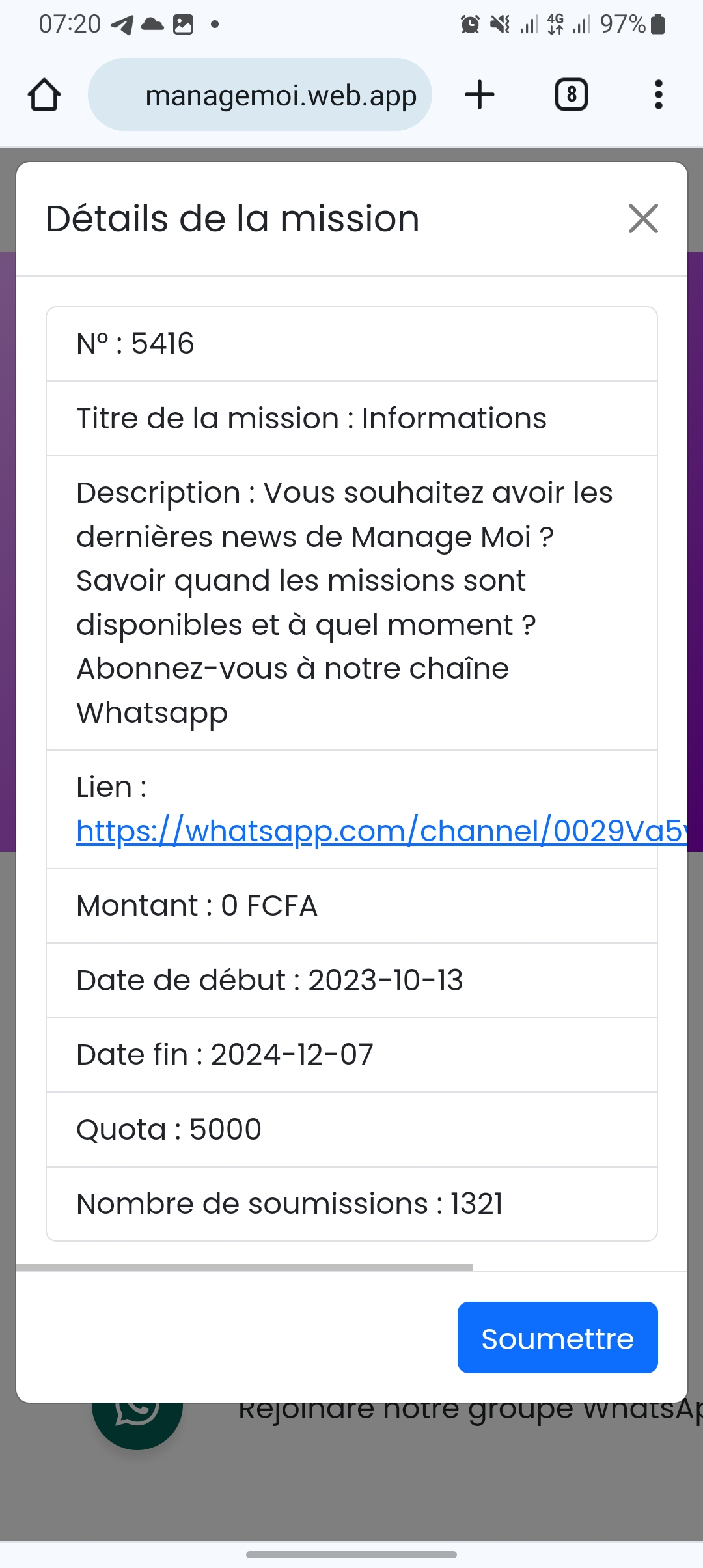Tap the alarm icon in status bar
Screen dimensions: 703x1568
[470, 25]
